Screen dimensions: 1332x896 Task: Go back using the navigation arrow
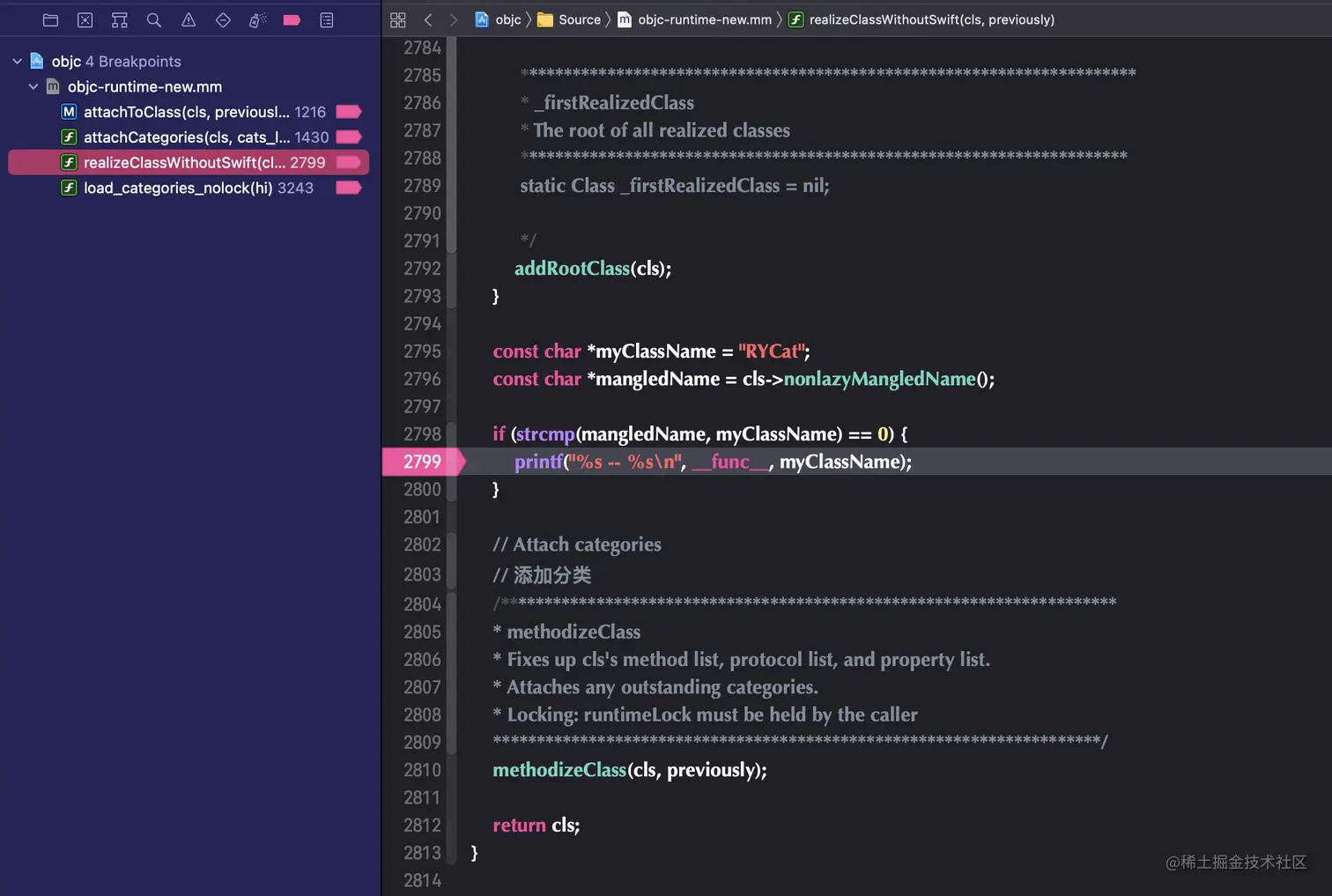click(x=428, y=19)
